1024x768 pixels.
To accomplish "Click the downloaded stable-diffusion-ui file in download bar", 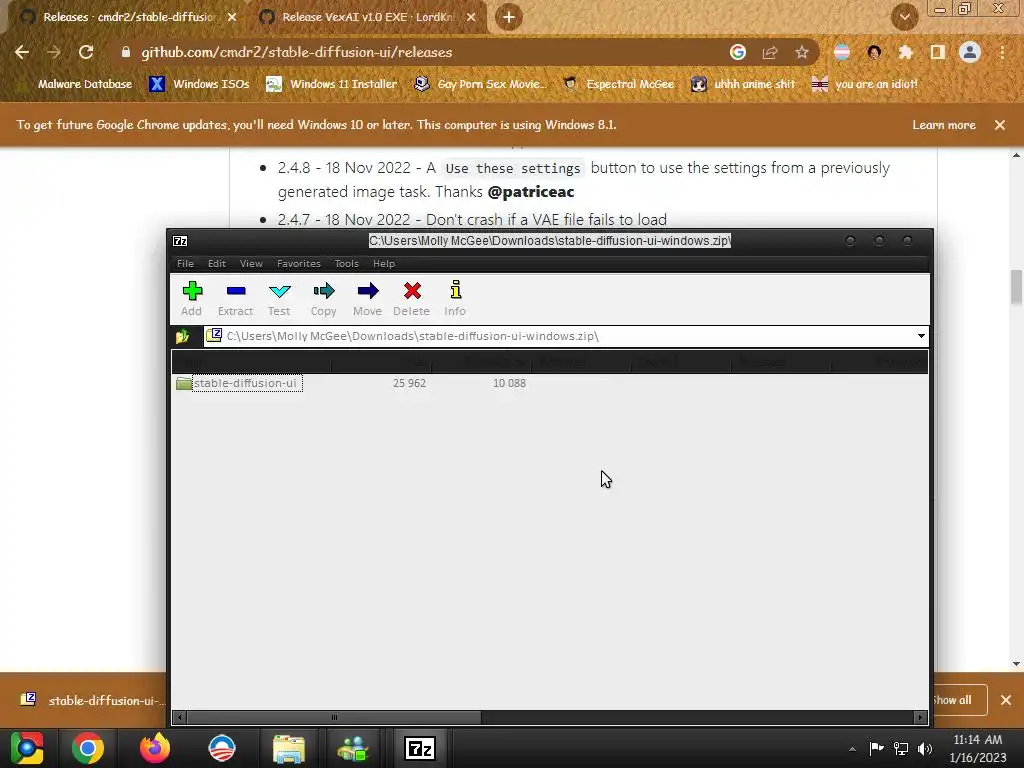I will [x=91, y=700].
